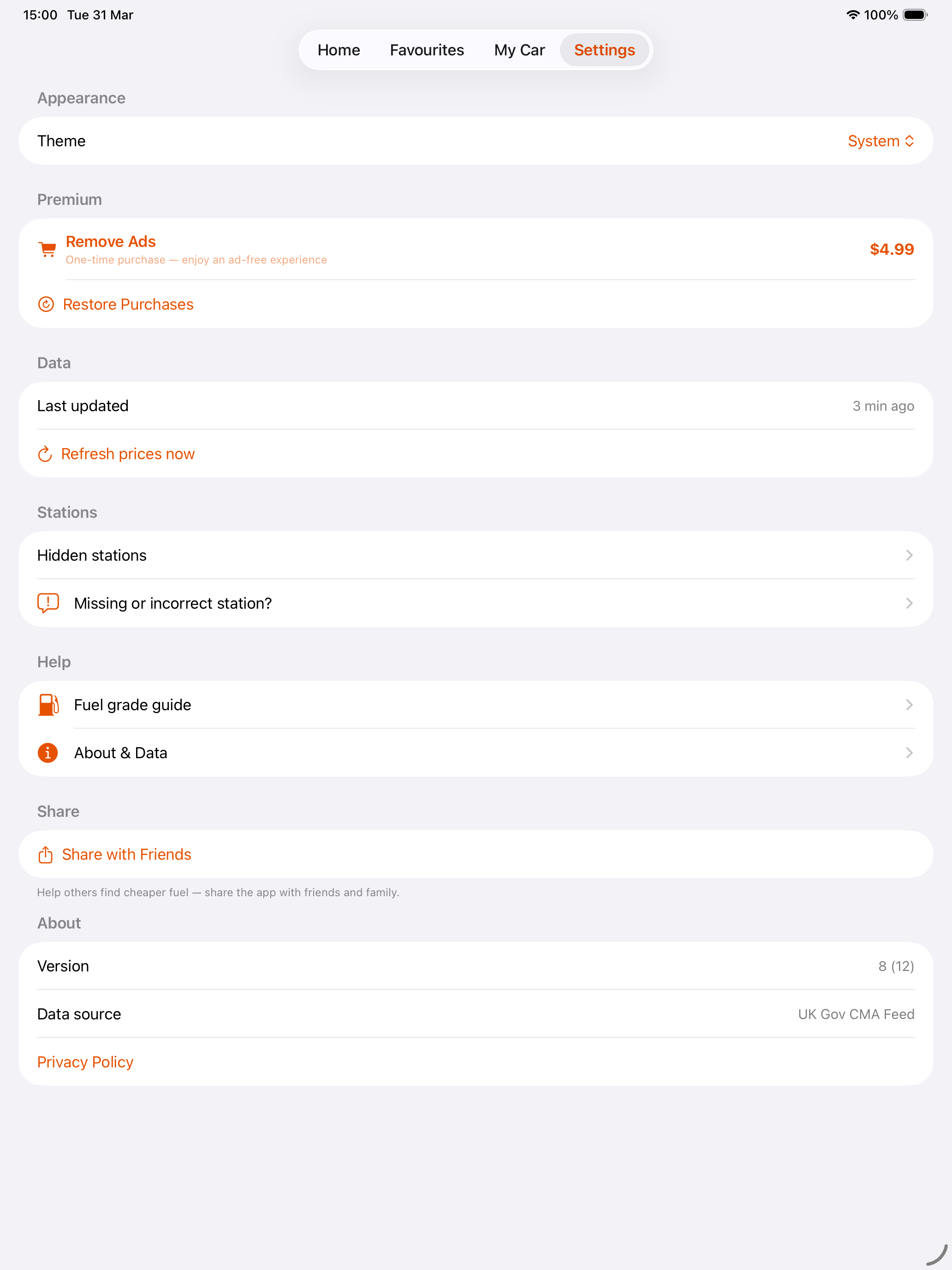Select the Home tab
The height and width of the screenshot is (1270, 952).
click(339, 50)
